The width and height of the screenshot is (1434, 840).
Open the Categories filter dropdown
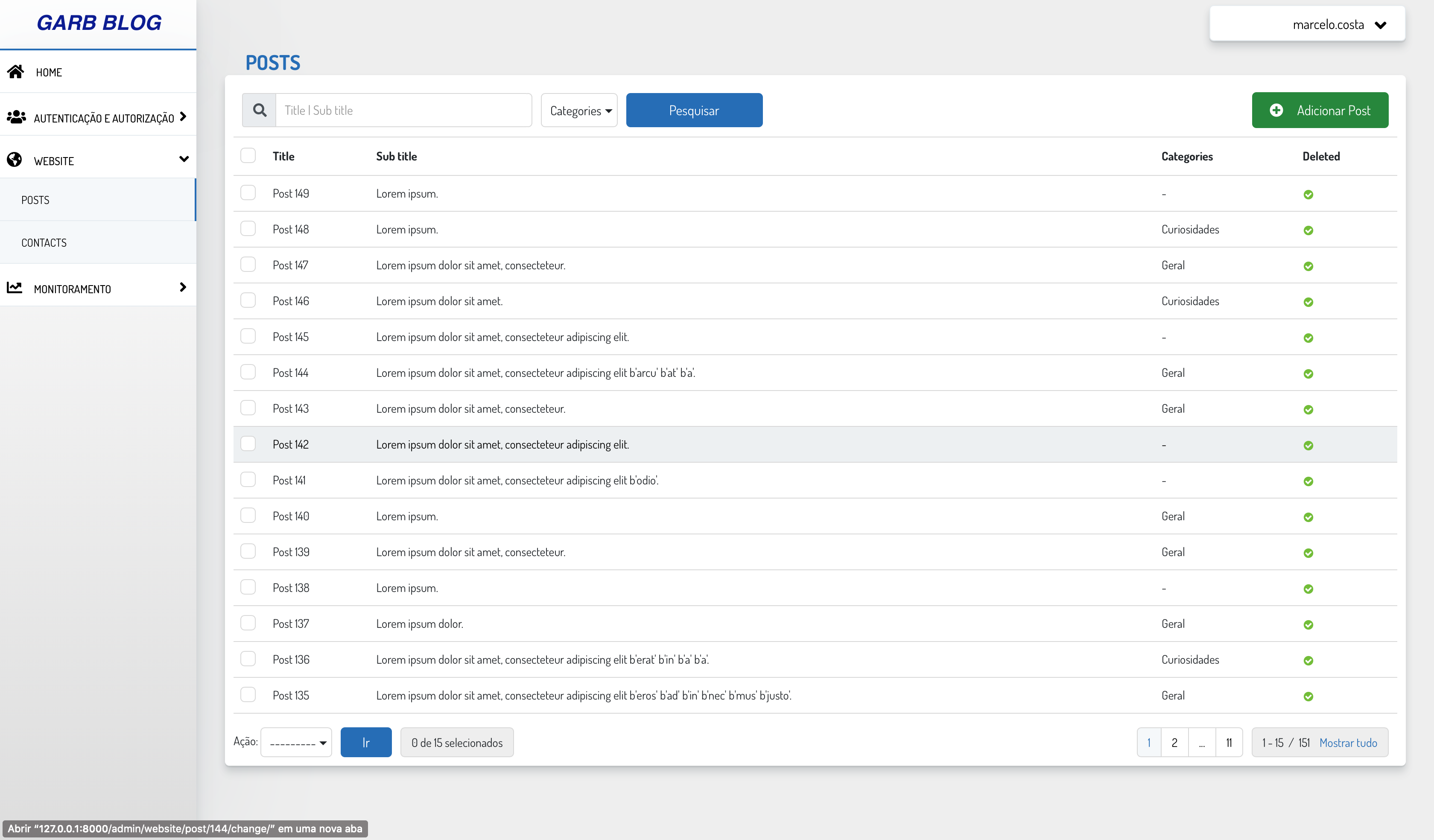579,111
